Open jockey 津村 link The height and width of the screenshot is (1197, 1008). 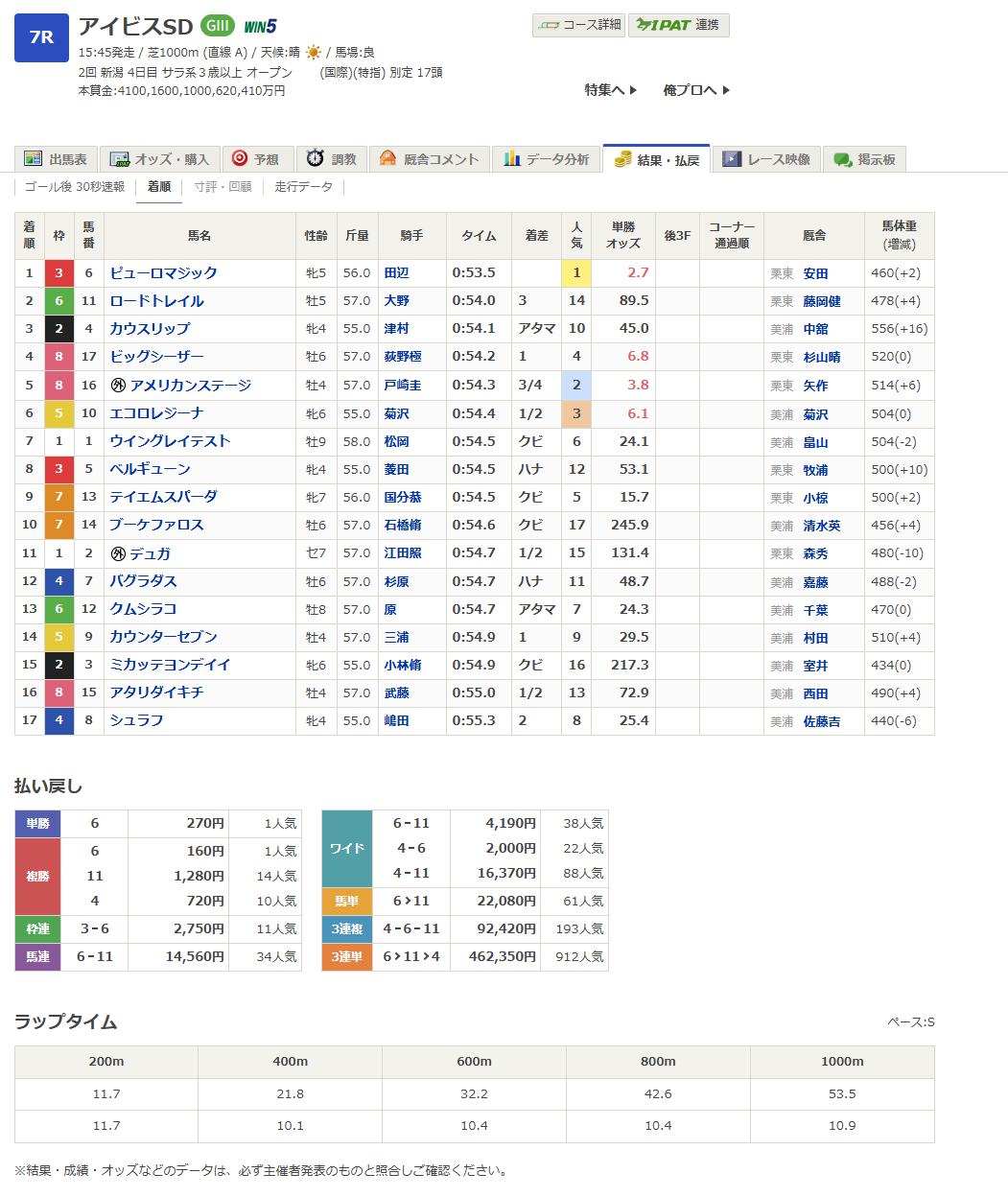pyautogui.click(x=396, y=329)
